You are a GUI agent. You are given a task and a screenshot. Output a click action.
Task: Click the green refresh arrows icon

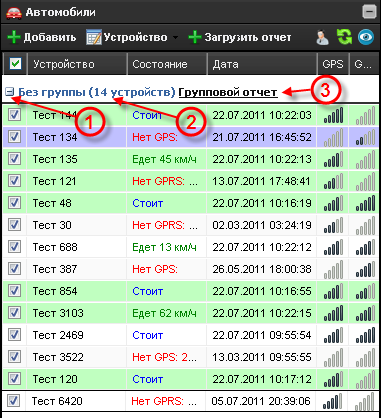click(x=344, y=37)
